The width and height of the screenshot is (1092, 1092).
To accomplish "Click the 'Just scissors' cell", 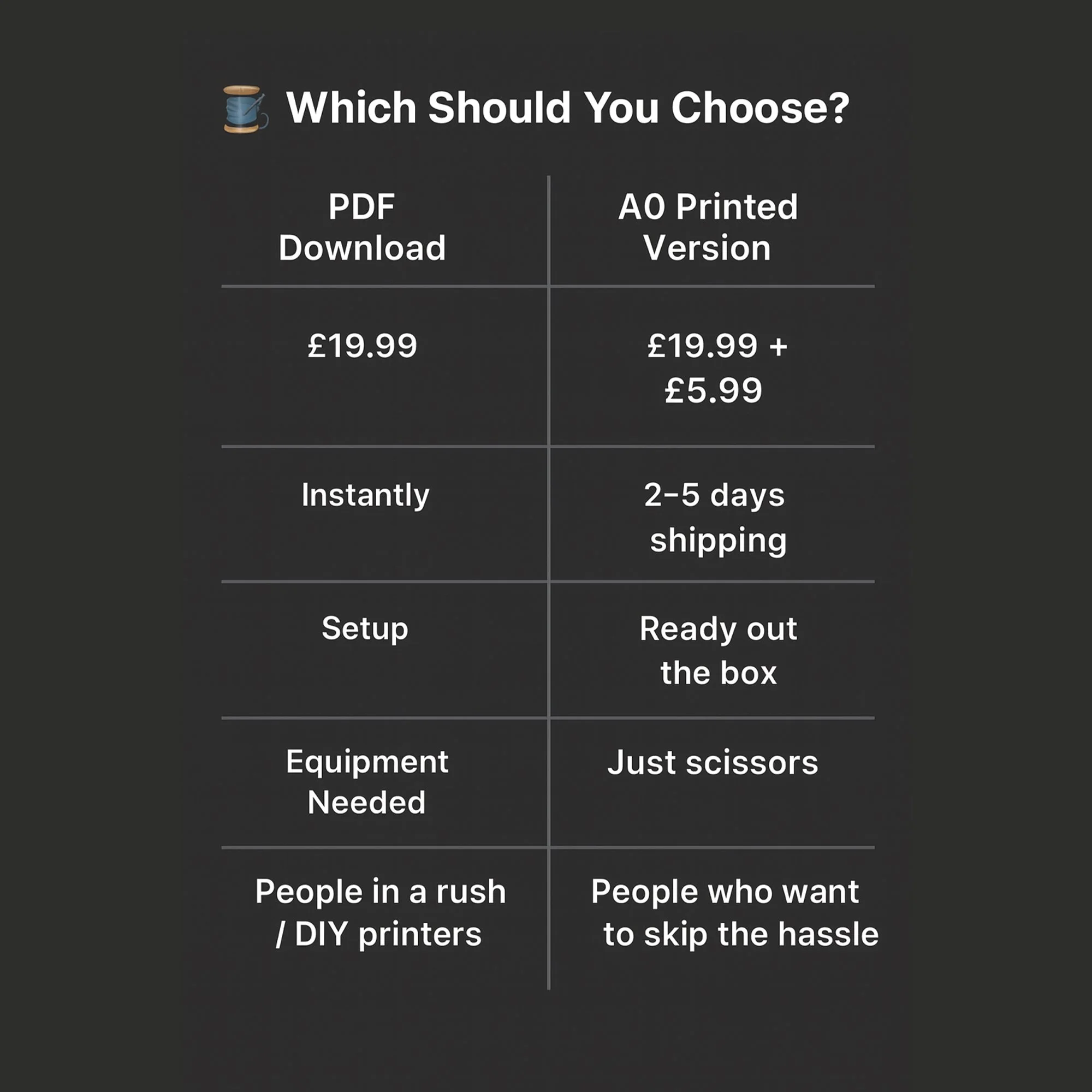I will click(713, 762).
